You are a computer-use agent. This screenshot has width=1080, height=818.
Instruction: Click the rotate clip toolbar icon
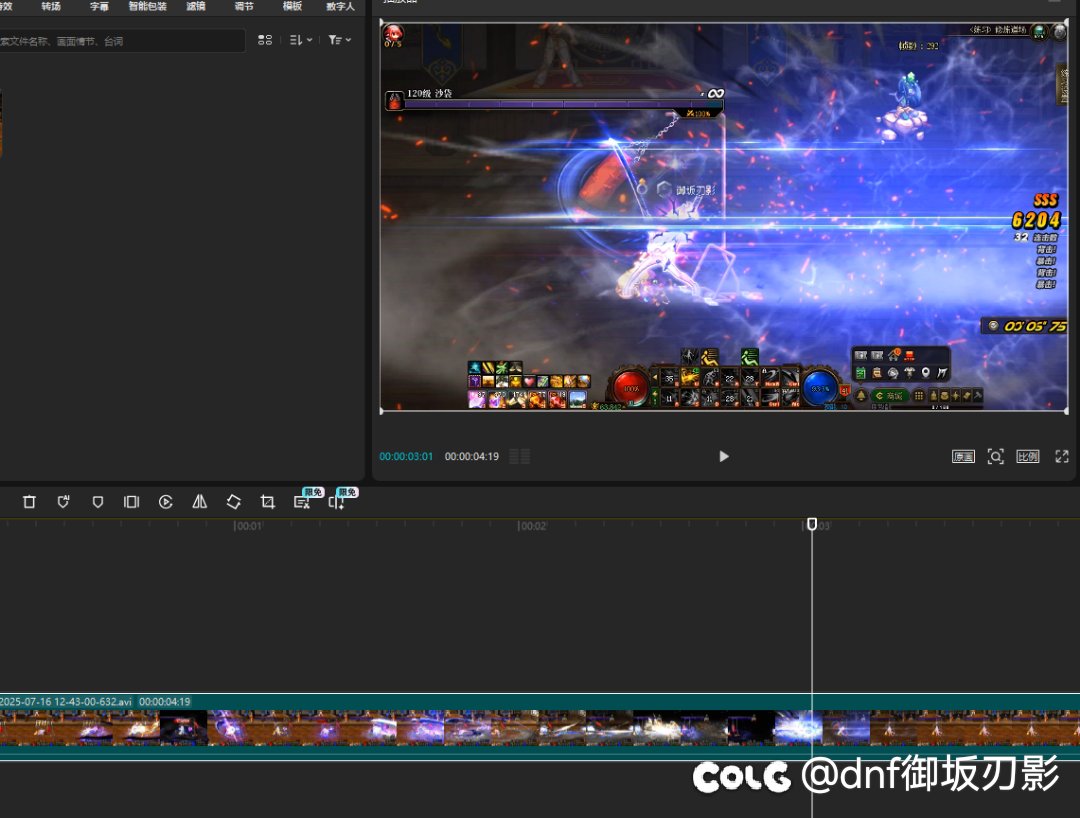[233, 502]
